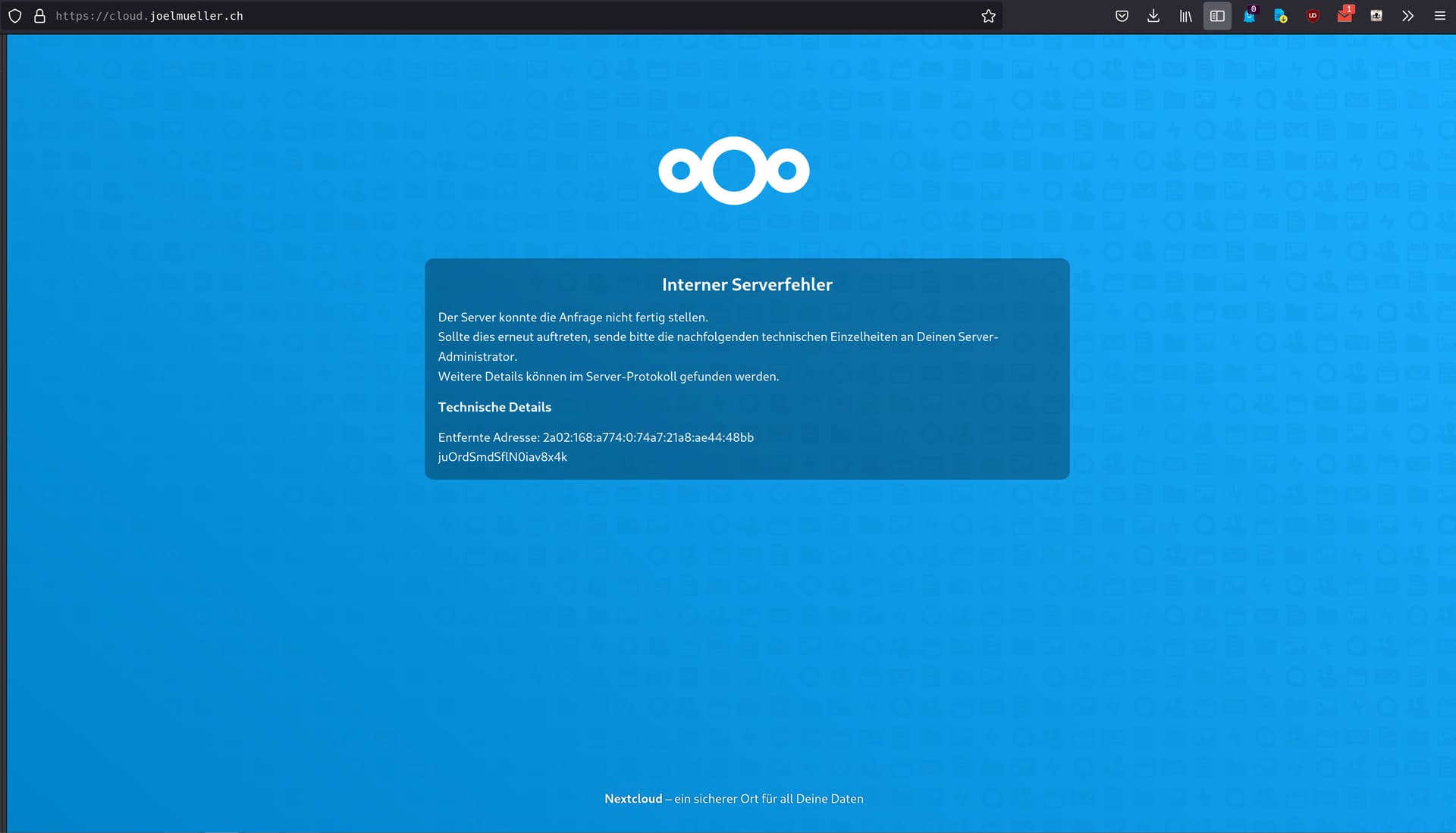The image size is (1456, 833).
Task: Click the site security padlock icon
Action: pyautogui.click(x=39, y=16)
